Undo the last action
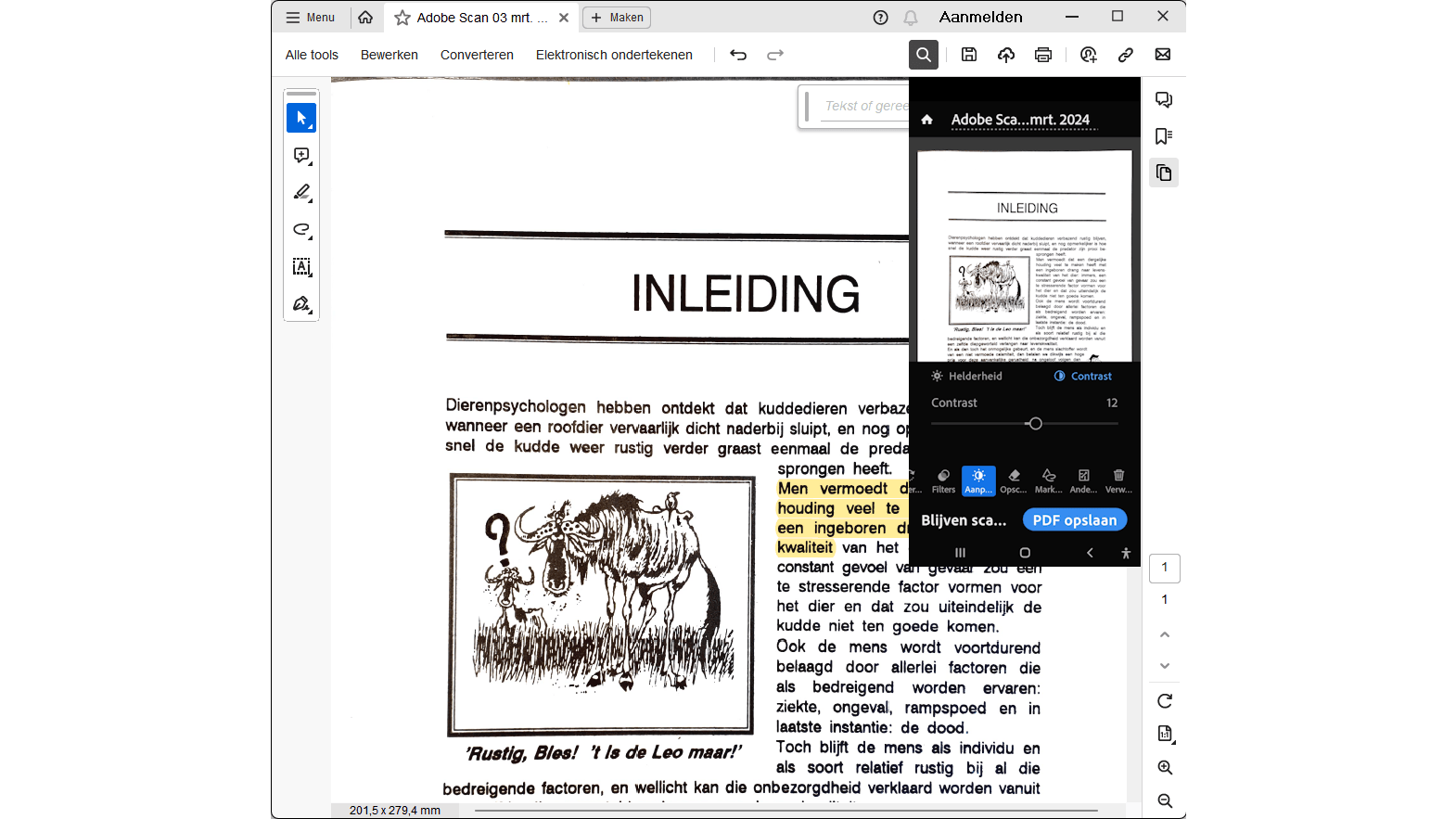The height and width of the screenshot is (819, 1456). pyautogui.click(x=738, y=55)
